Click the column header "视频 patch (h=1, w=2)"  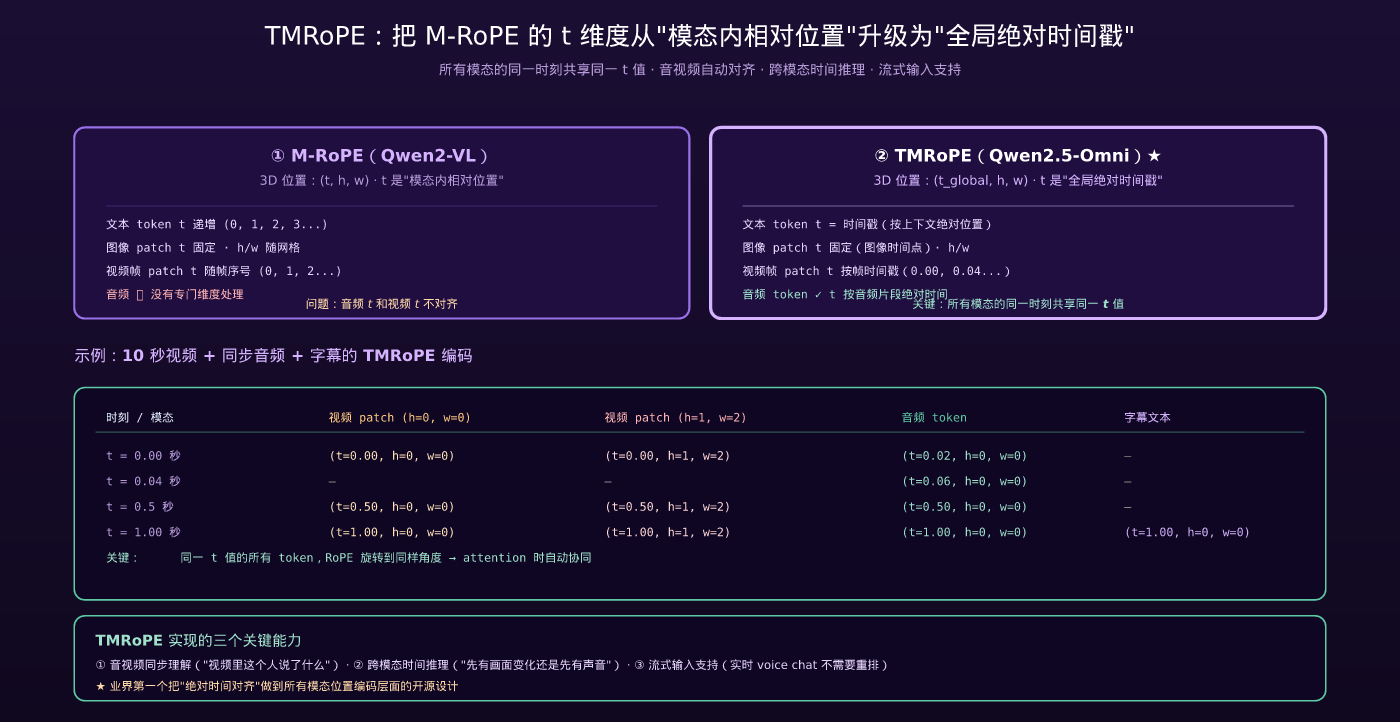coord(675,418)
